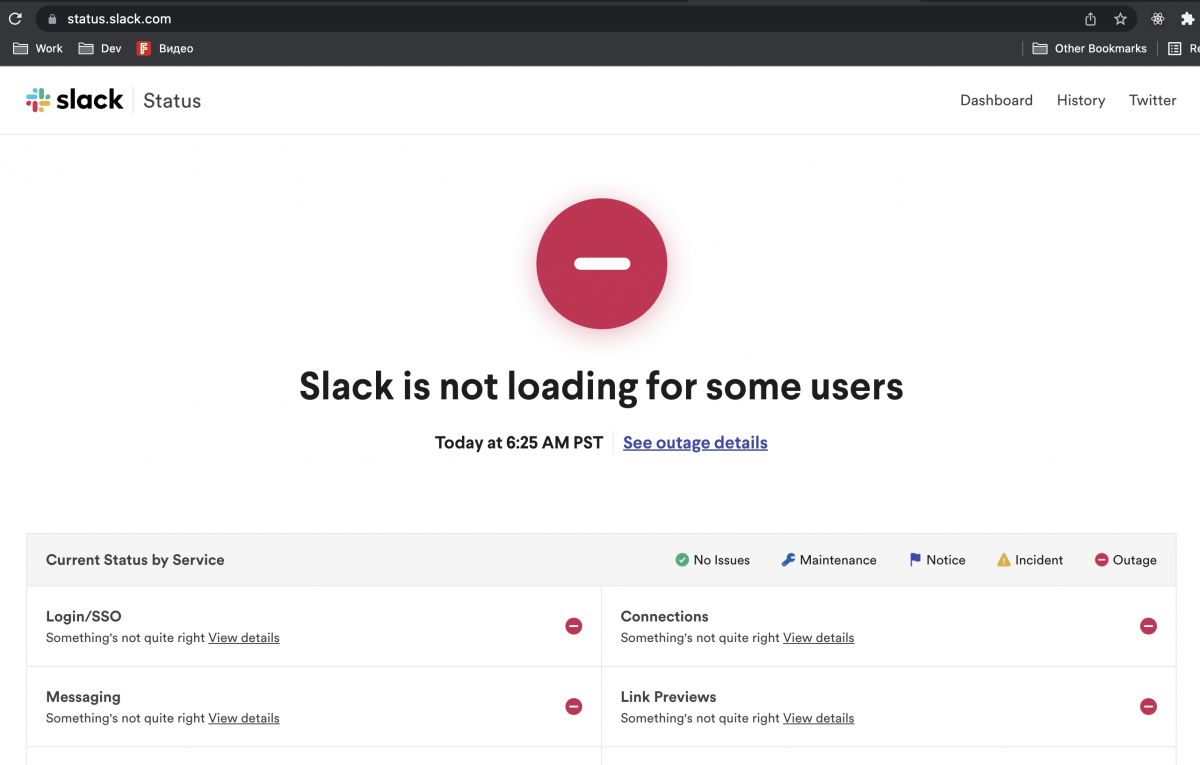Image resolution: width=1200 pixels, height=765 pixels.
Task: Click the Link Previews outage status icon
Action: point(1149,706)
